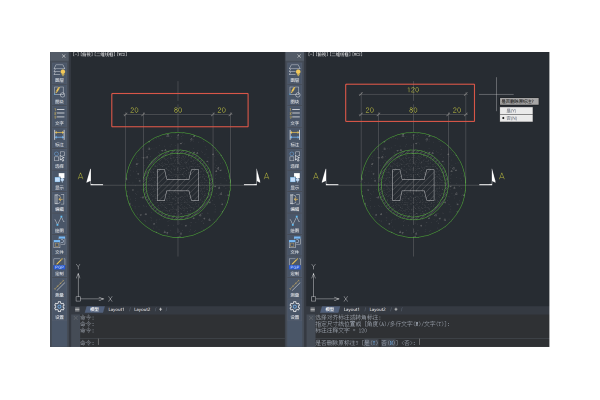Add a new layout tab in right window

pyautogui.click(x=396, y=309)
